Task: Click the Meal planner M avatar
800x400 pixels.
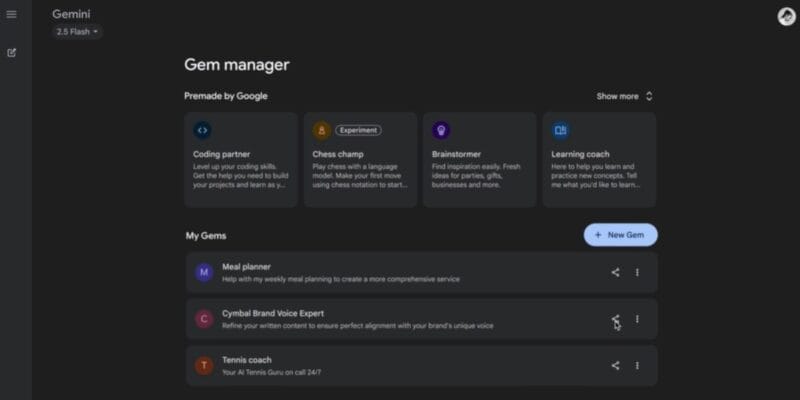Action: (x=204, y=272)
